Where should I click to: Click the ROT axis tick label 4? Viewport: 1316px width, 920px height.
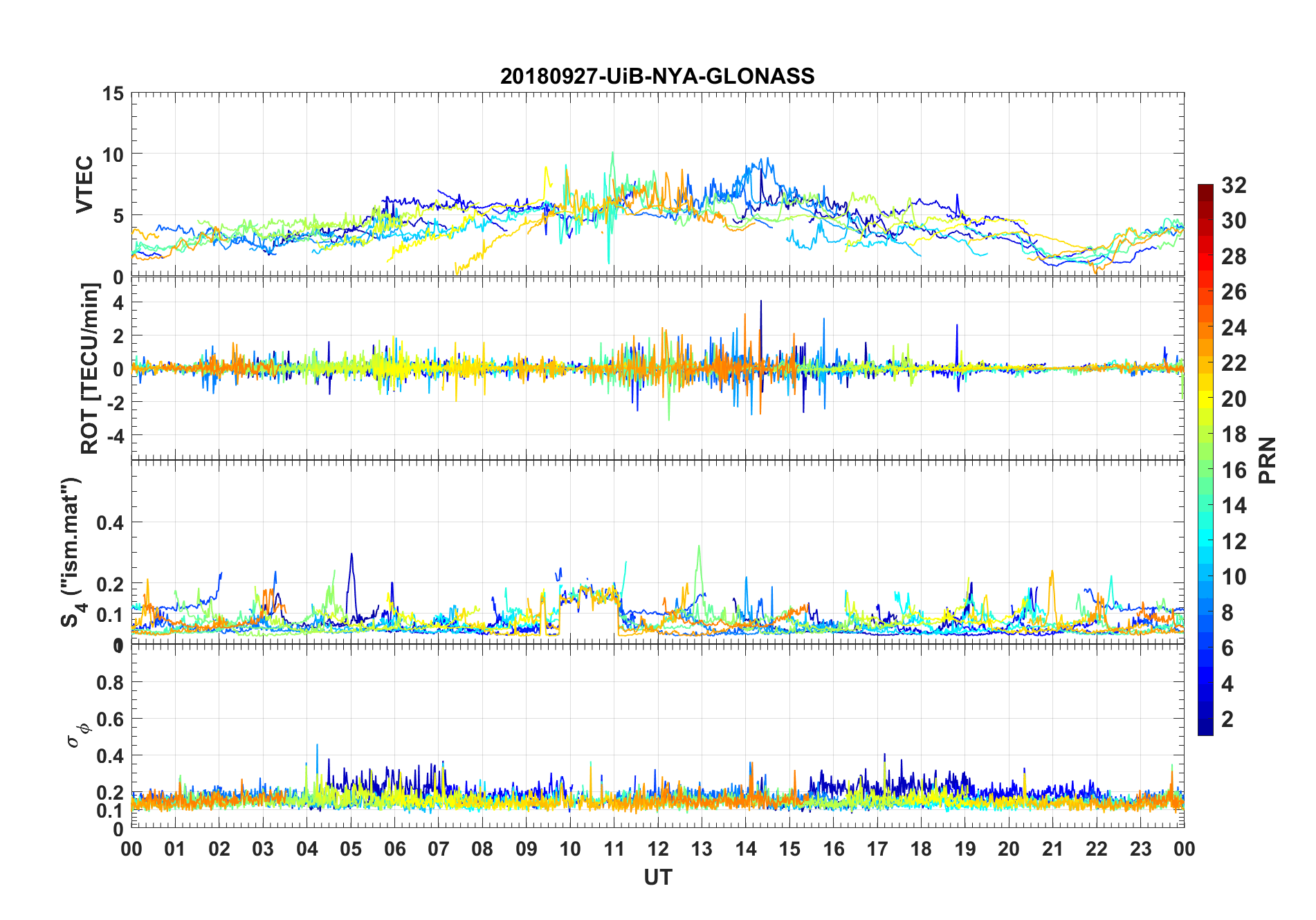tap(118, 302)
